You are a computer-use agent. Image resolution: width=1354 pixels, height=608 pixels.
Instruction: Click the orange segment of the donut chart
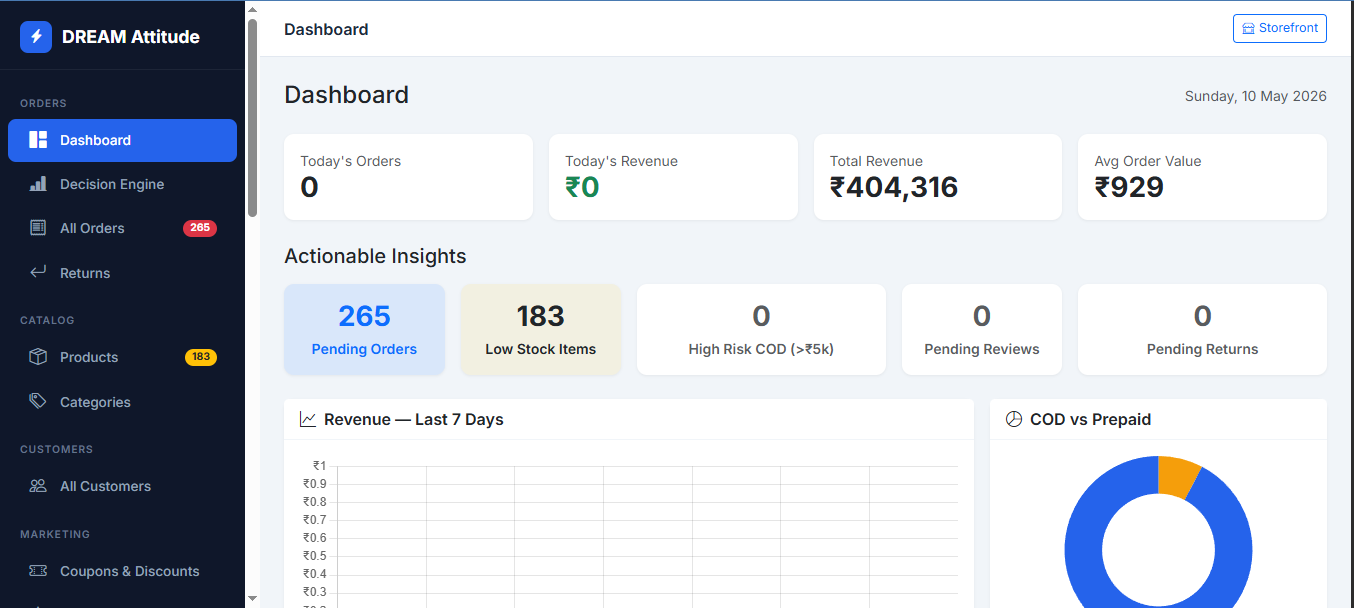(x=1177, y=475)
